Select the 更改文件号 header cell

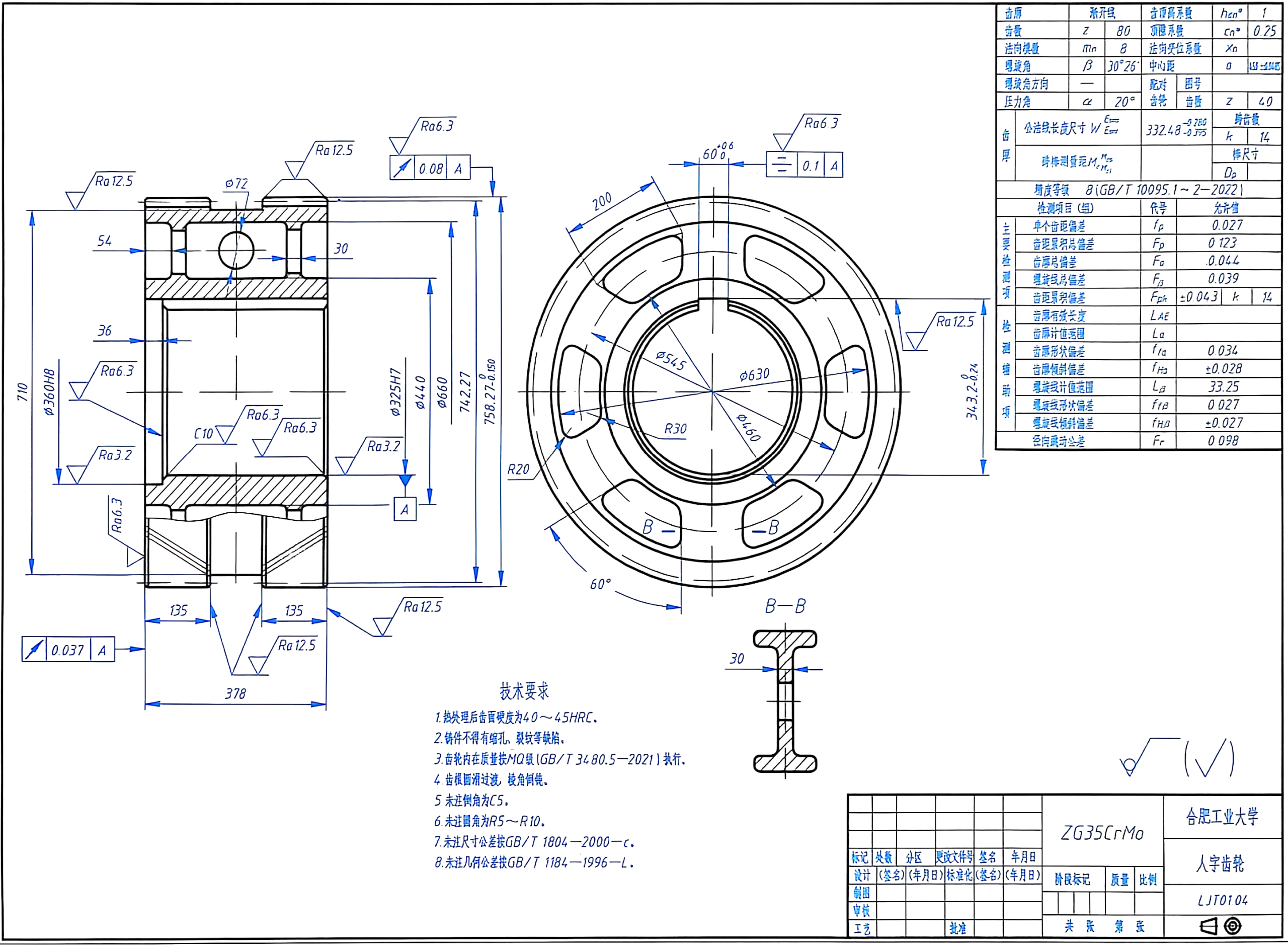click(x=954, y=857)
